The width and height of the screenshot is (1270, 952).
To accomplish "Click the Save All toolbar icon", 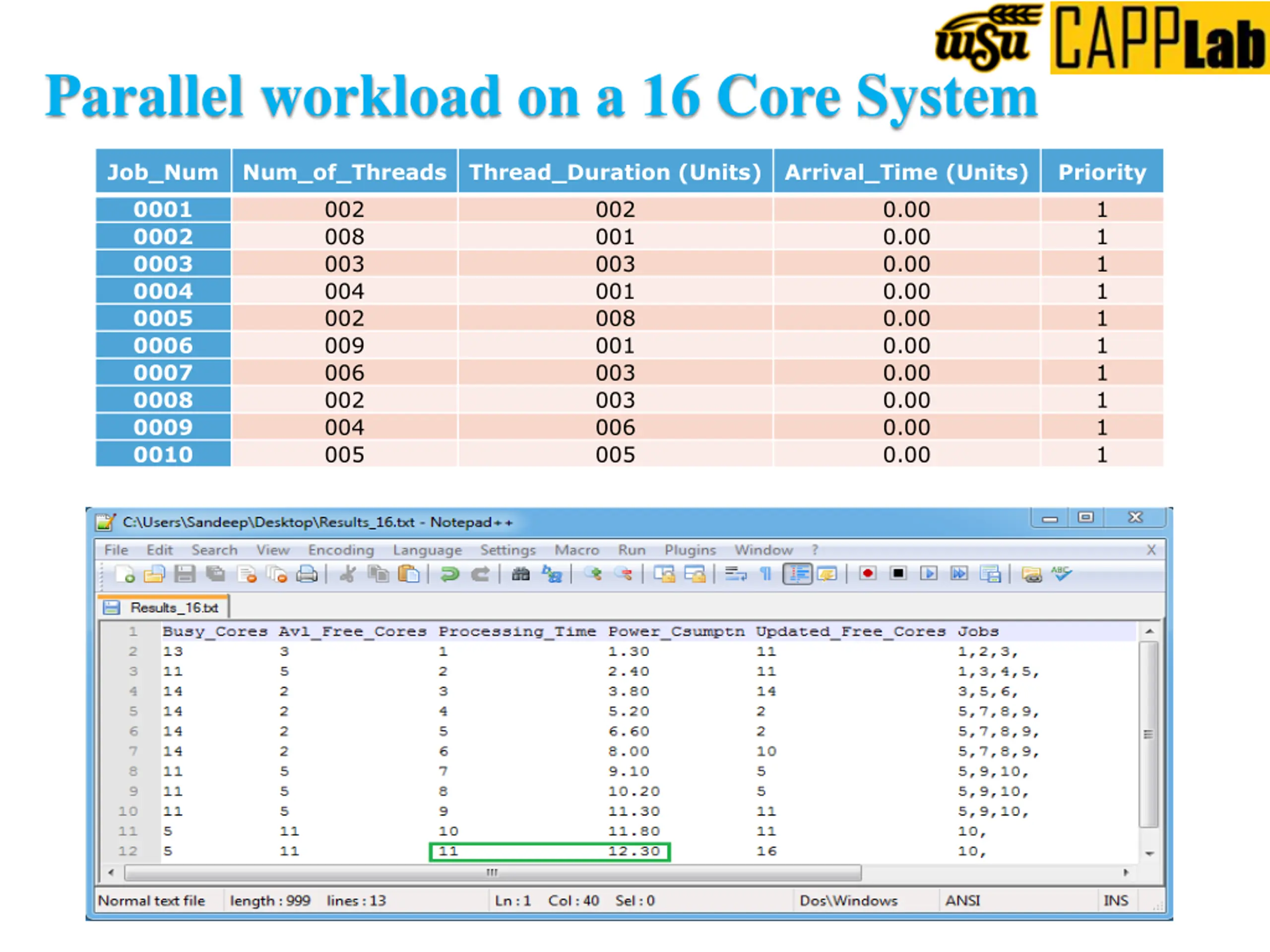I will tap(215, 574).
